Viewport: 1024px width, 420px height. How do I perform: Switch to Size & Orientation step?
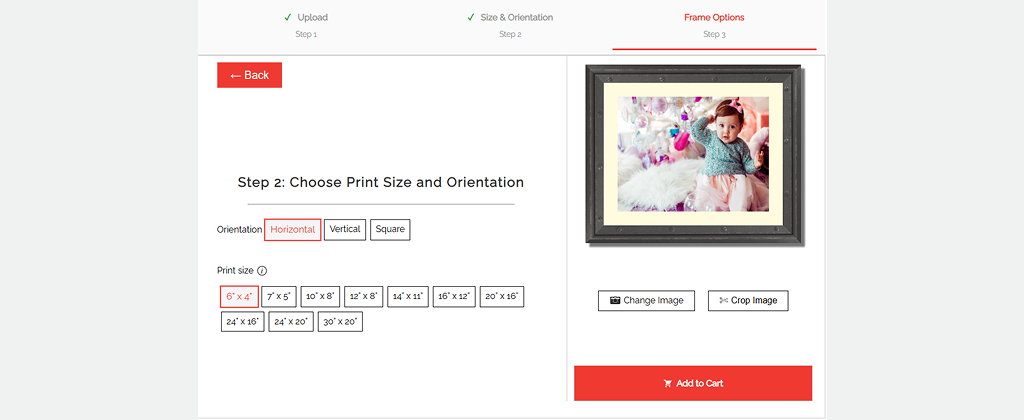510,24
